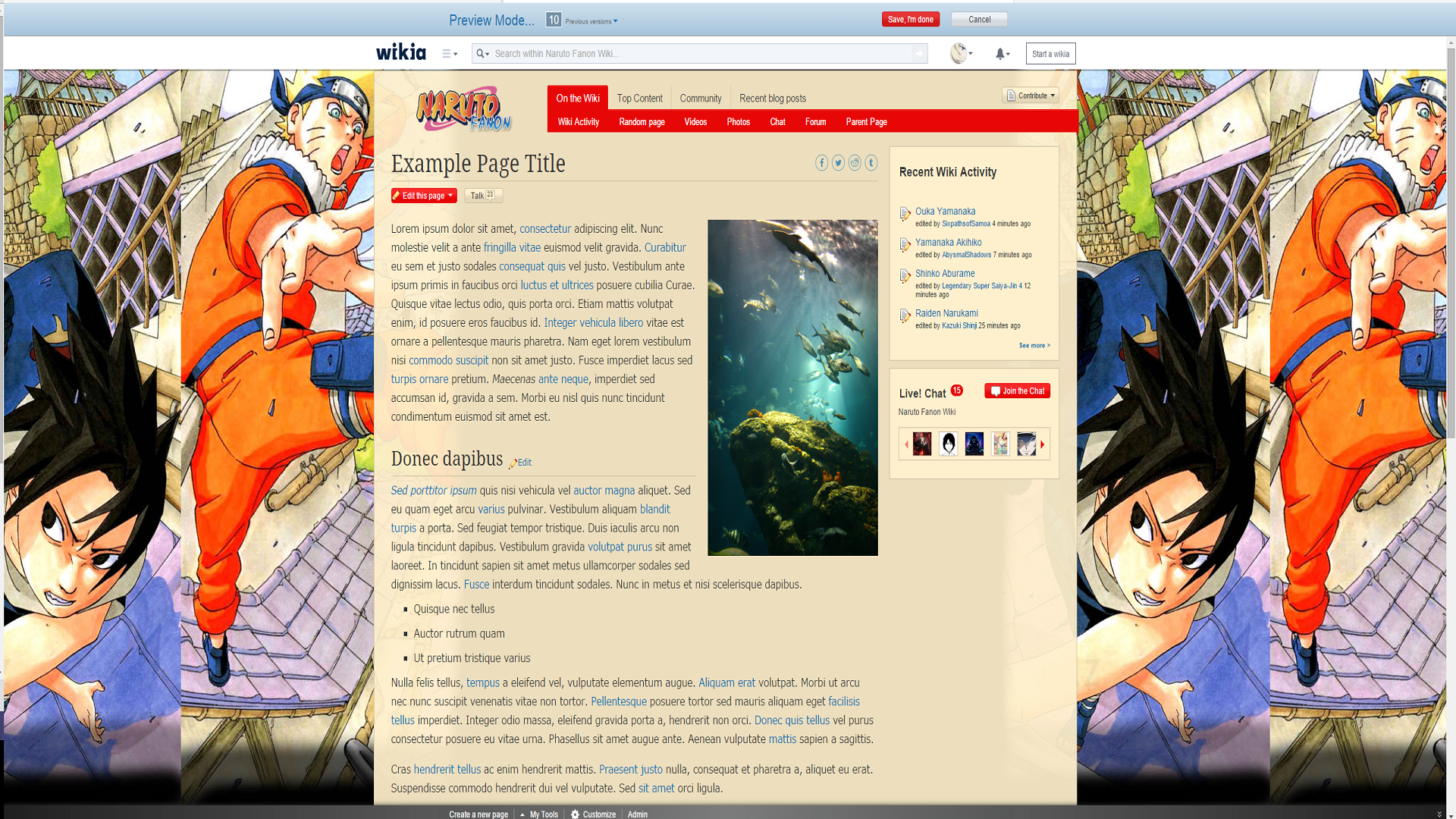Click the aquarium fish image thumbnail
The width and height of the screenshot is (1456, 819).
pos(792,388)
